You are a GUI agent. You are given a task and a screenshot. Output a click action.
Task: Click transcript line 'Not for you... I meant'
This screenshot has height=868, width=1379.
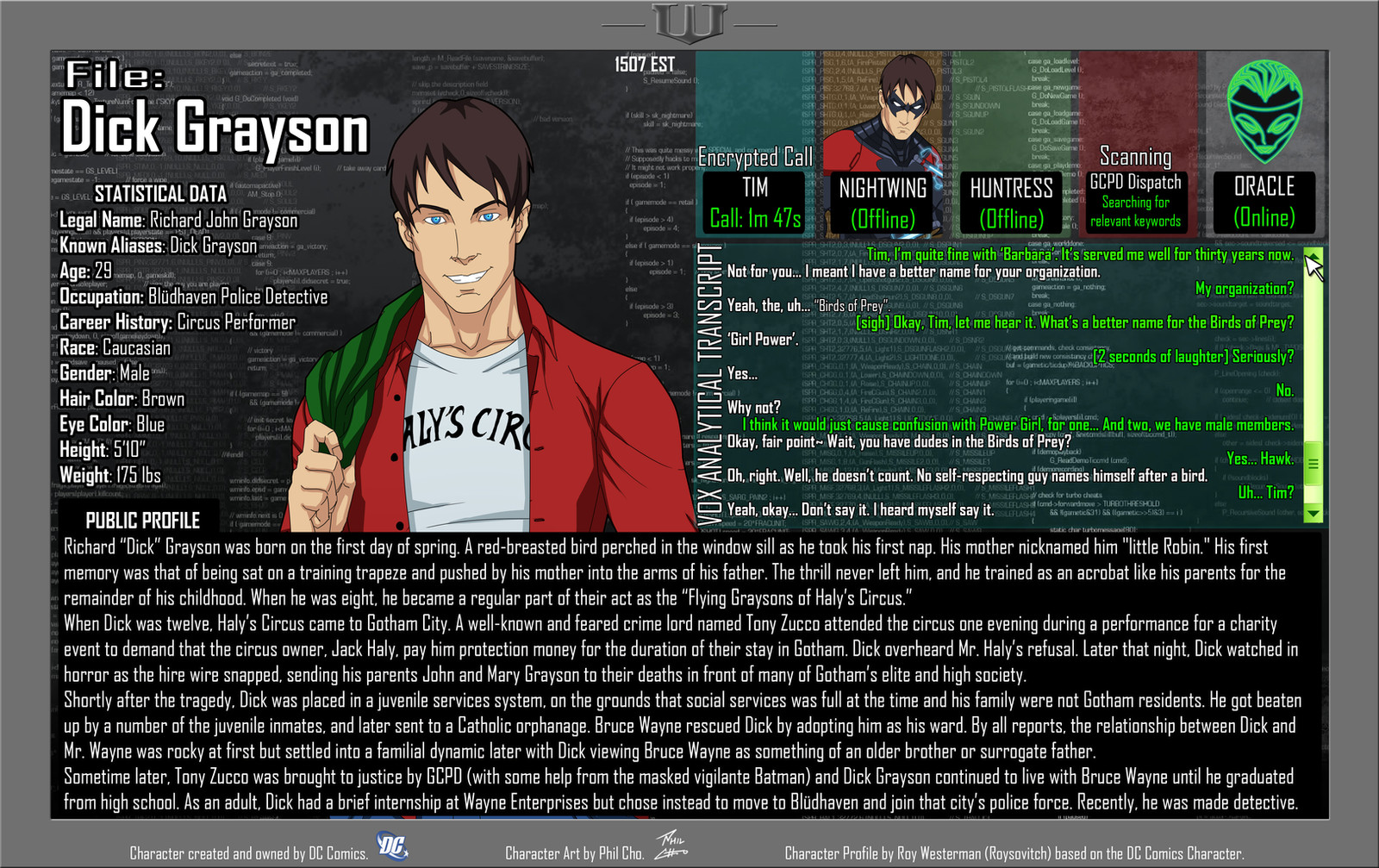[914, 272]
